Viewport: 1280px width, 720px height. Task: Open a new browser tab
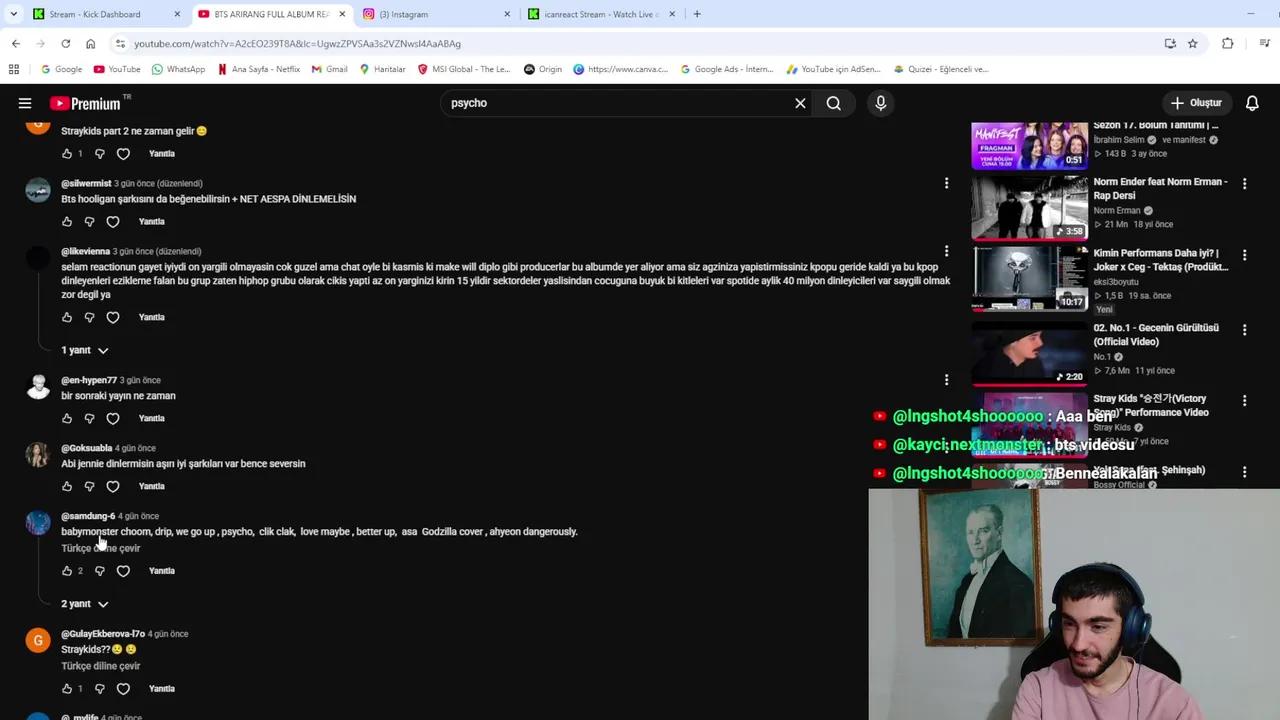point(697,14)
